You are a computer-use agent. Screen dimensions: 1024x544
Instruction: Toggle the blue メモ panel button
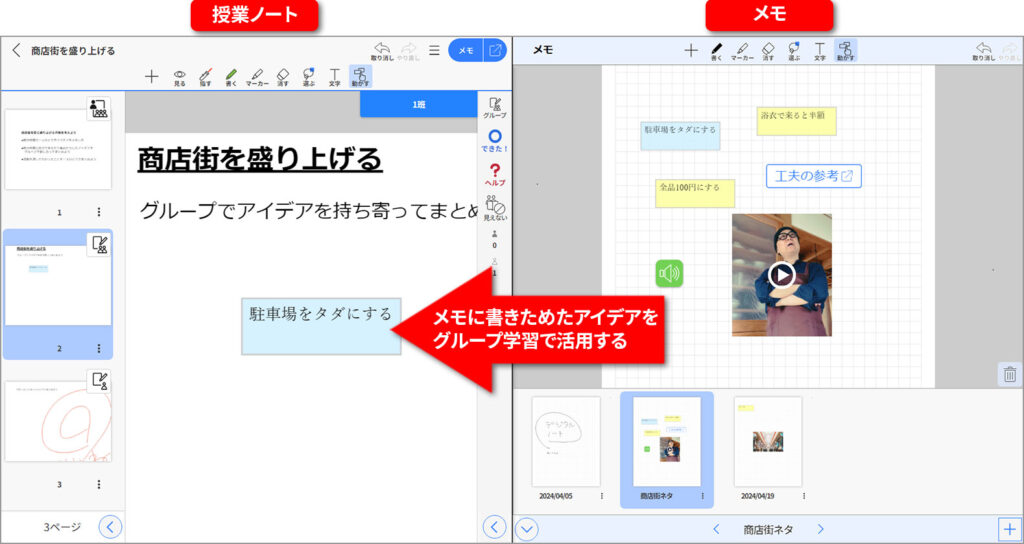(466, 50)
